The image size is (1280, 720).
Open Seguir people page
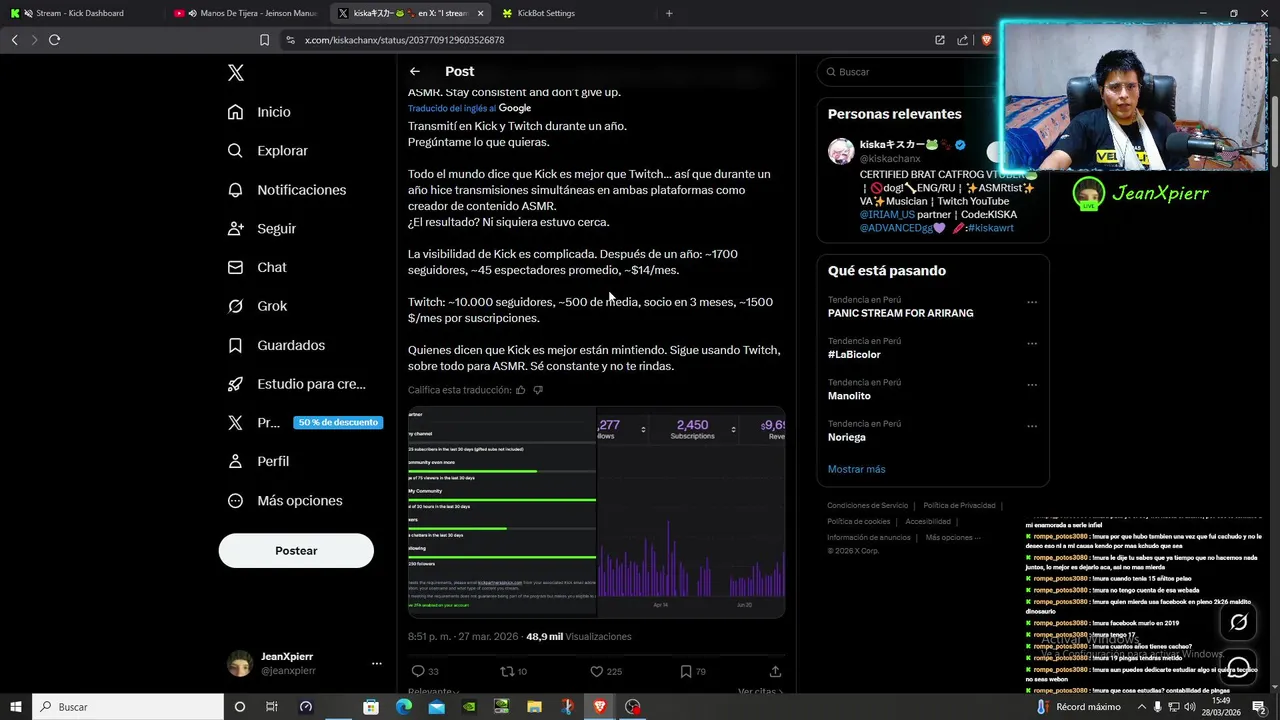[x=261, y=229]
